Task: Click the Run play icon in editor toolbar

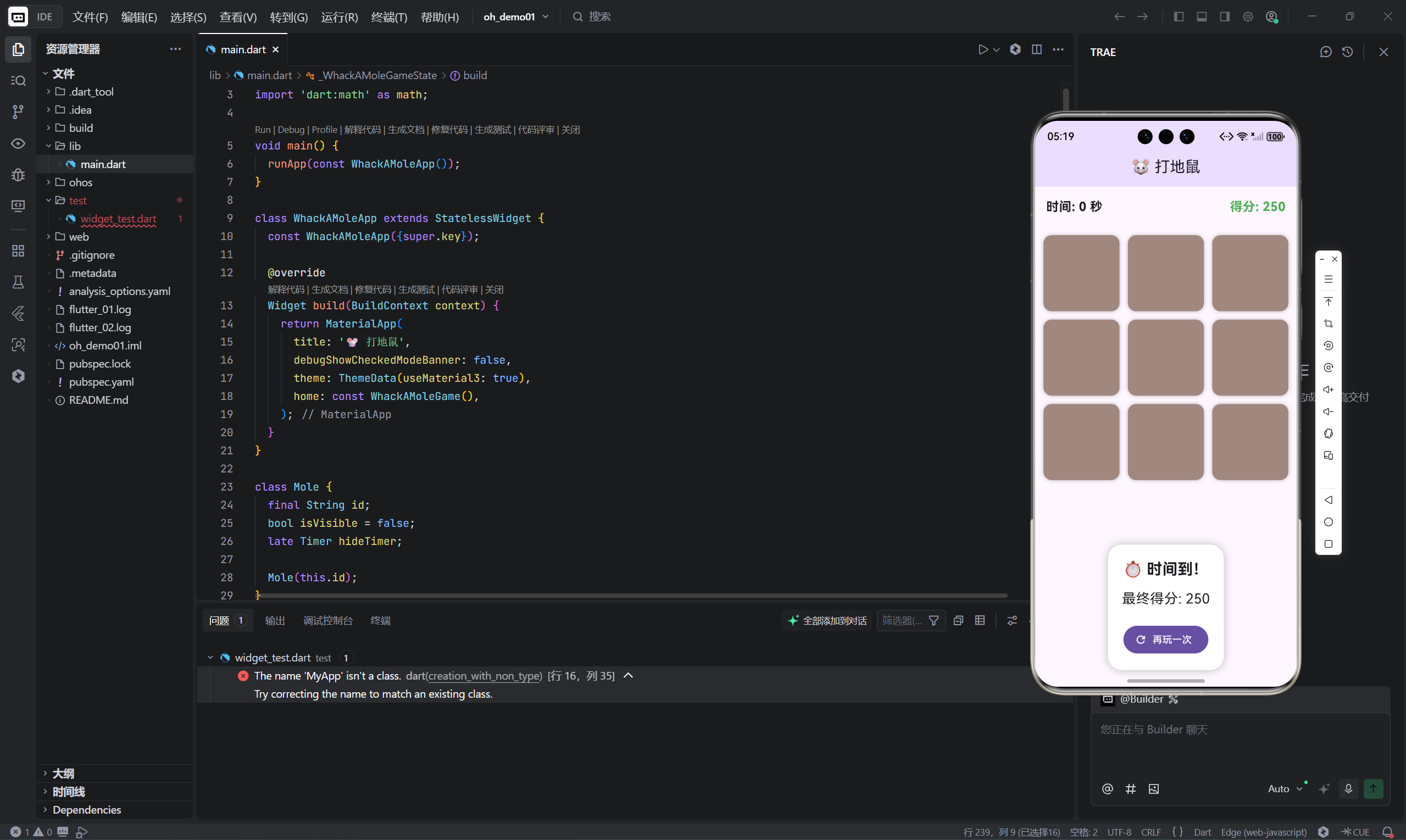Action: (x=982, y=50)
